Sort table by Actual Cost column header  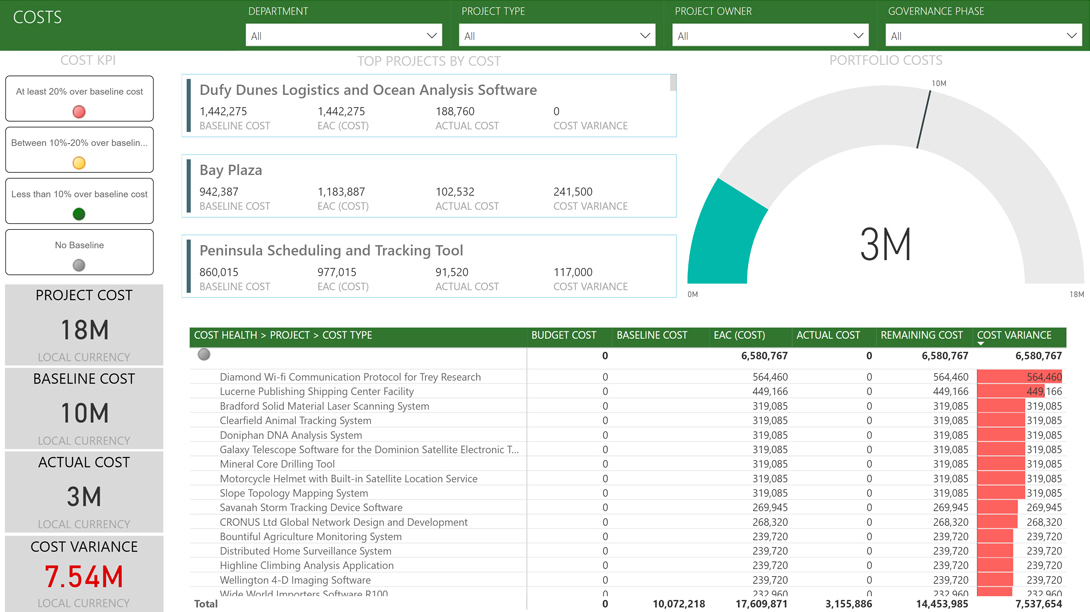828,336
